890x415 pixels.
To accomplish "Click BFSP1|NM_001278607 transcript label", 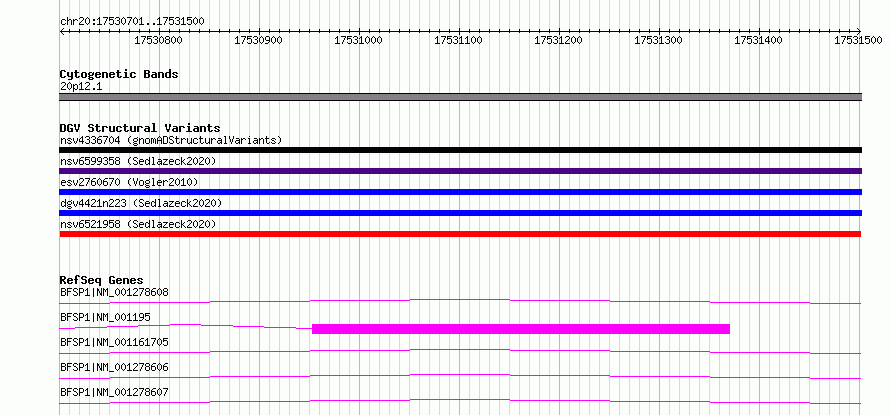I will click(x=114, y=392).
